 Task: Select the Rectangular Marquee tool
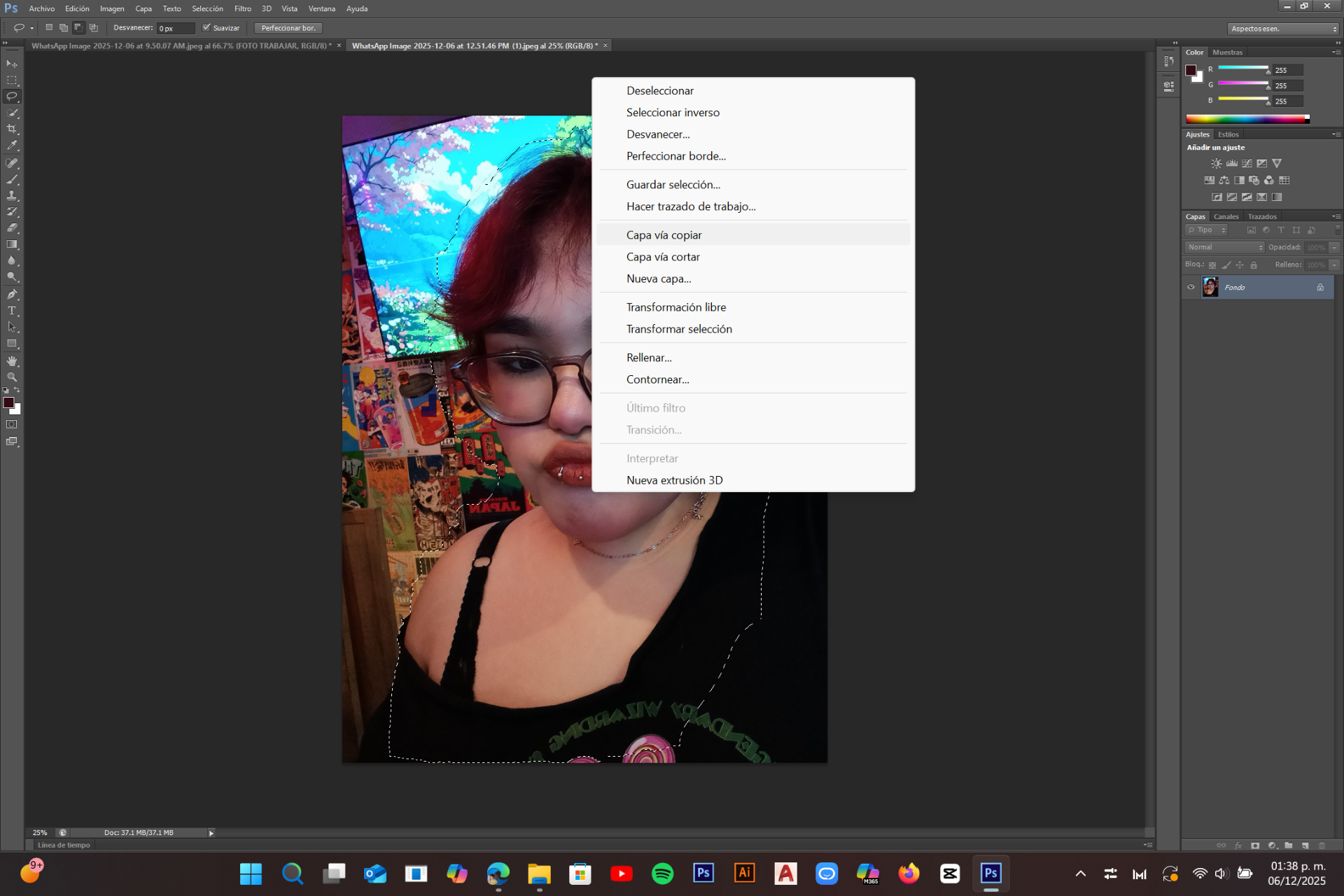point(12,80)
